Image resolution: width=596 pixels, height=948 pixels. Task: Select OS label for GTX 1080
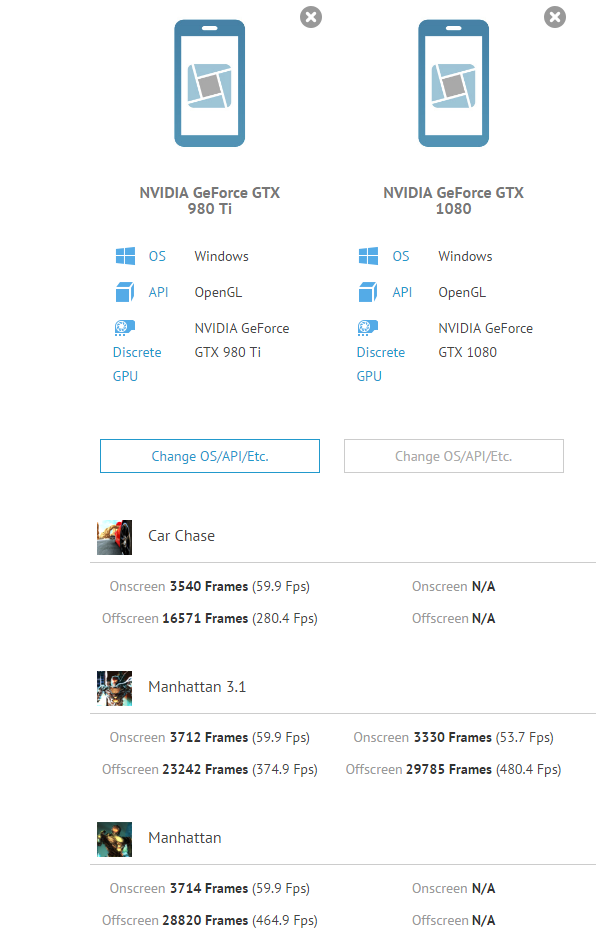point(401,256)
